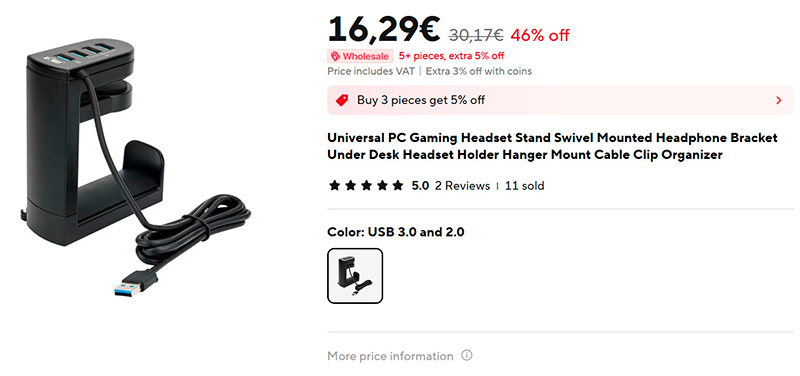Click the 11 sold label
Image resolution: width=800 pixels, height=376 pixels.
(524, 186)
